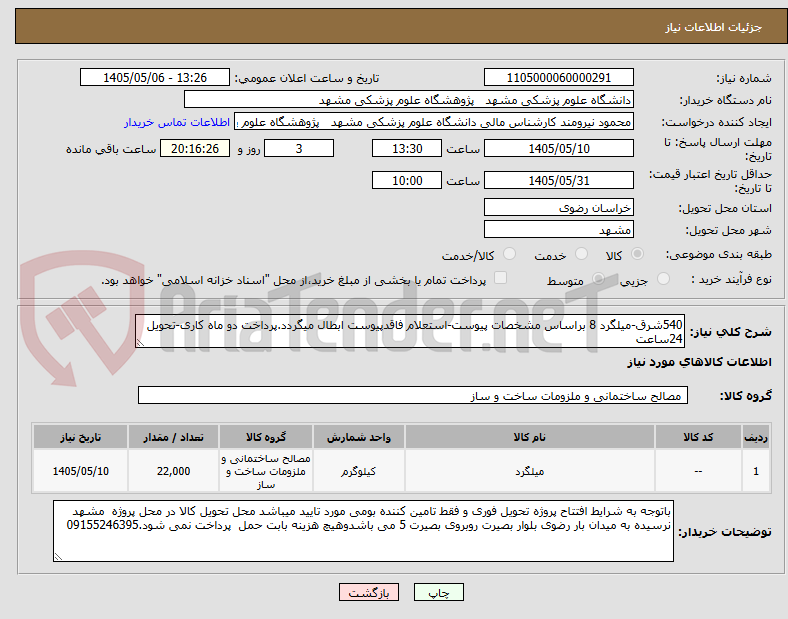The height and width of the screenshot is (619, 788).
Task: Click the جزئیات اطلاعات نیاز page title
Action: [714, 27]
